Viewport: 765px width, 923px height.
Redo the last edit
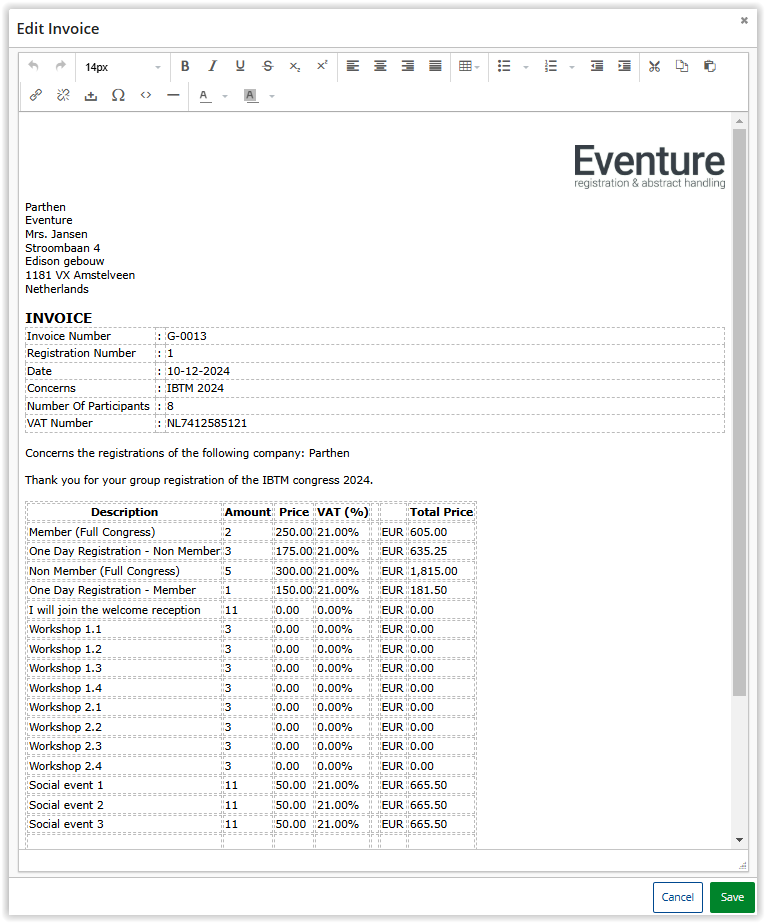coord(61,66)
